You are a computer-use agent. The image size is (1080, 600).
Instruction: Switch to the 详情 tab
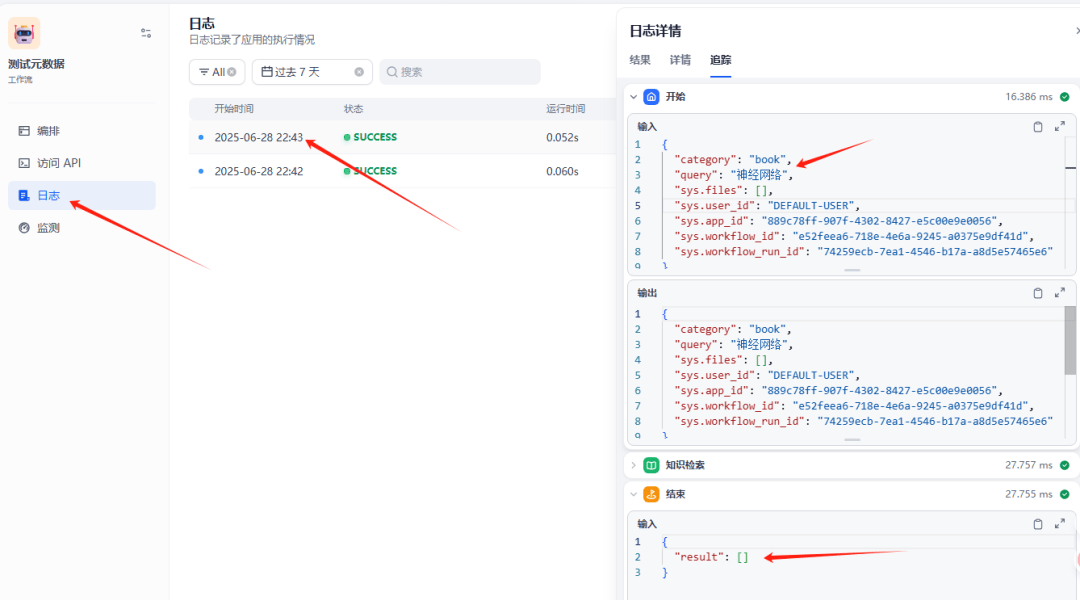(680, 60)
